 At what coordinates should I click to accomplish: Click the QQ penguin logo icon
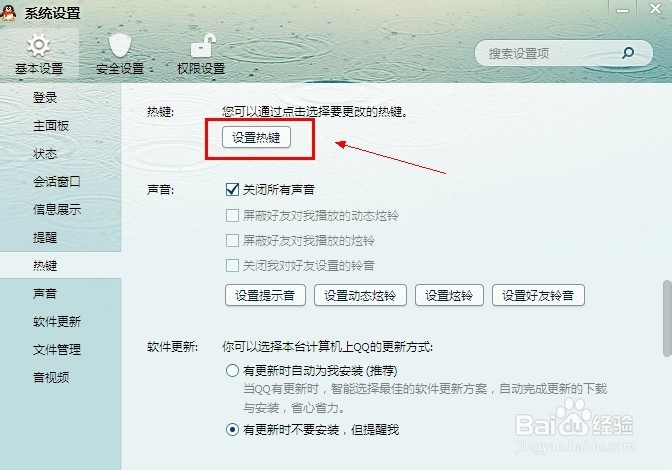(x=8, y=12)
